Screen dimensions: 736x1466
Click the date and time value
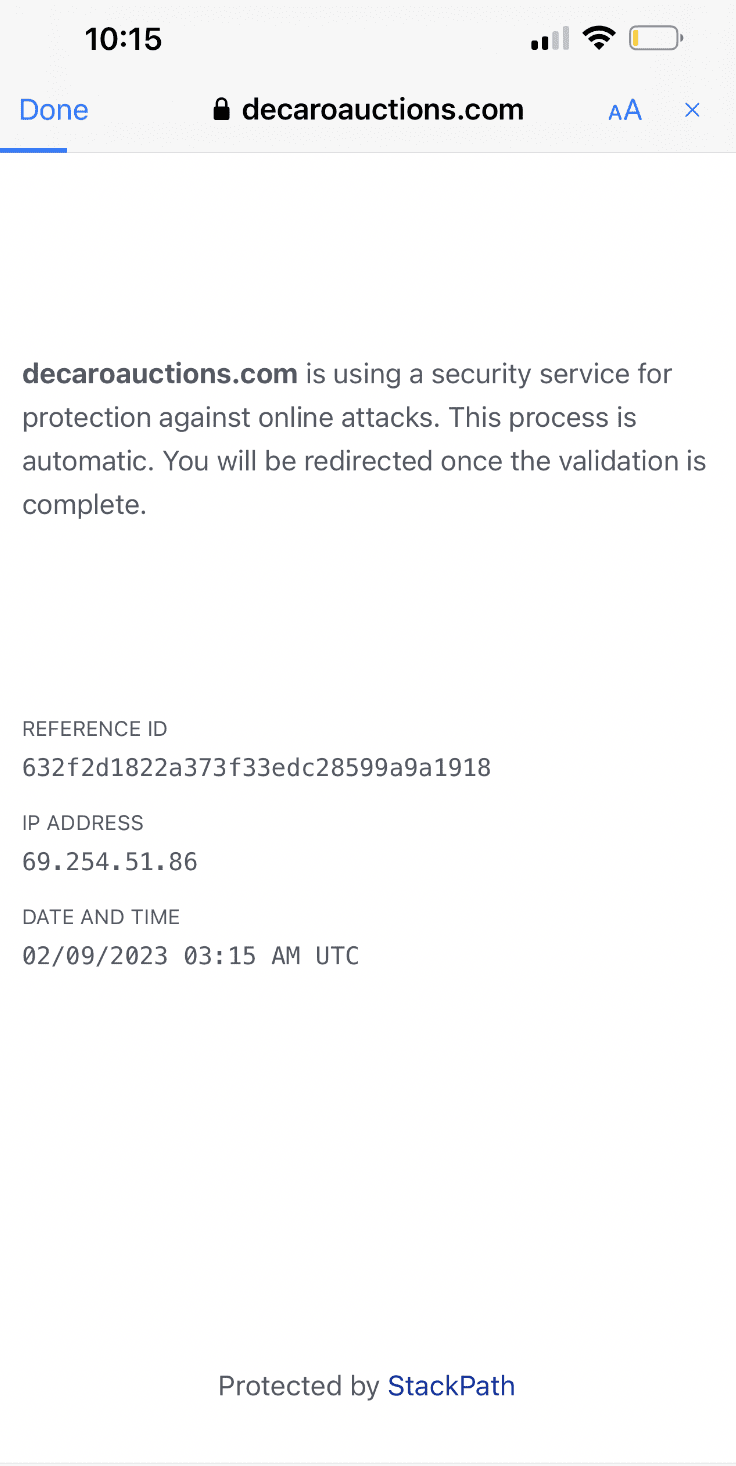(191, 956)
